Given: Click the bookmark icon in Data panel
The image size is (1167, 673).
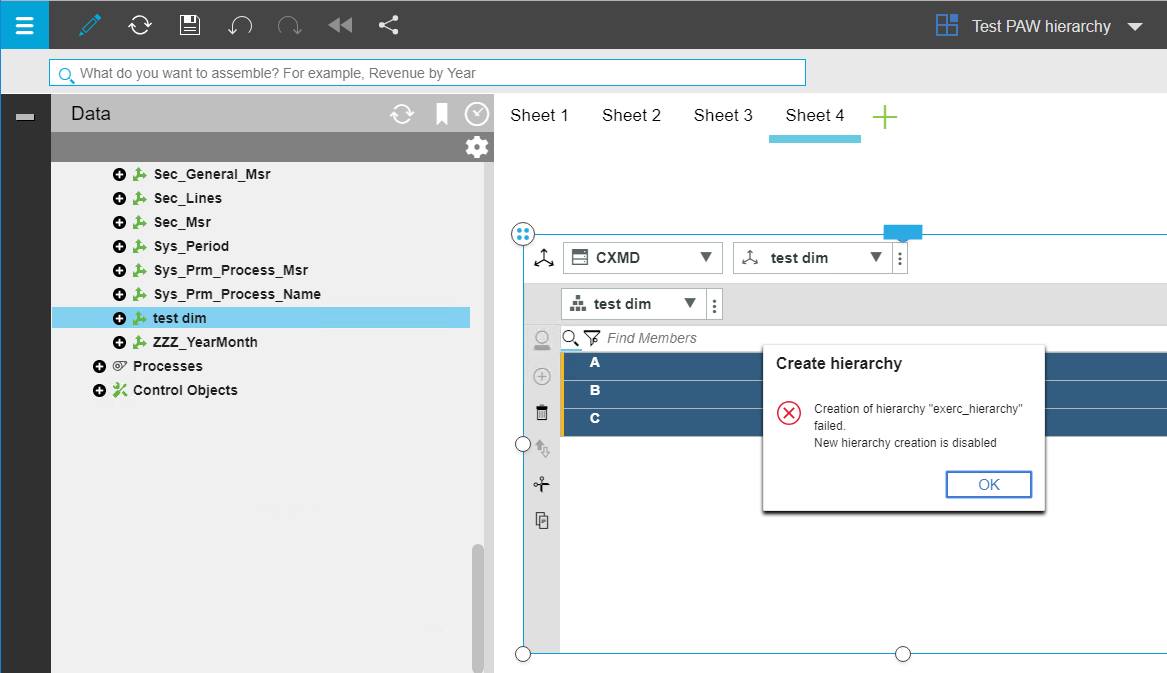Looking at the screenshot, I should click(x=441, y=114).
